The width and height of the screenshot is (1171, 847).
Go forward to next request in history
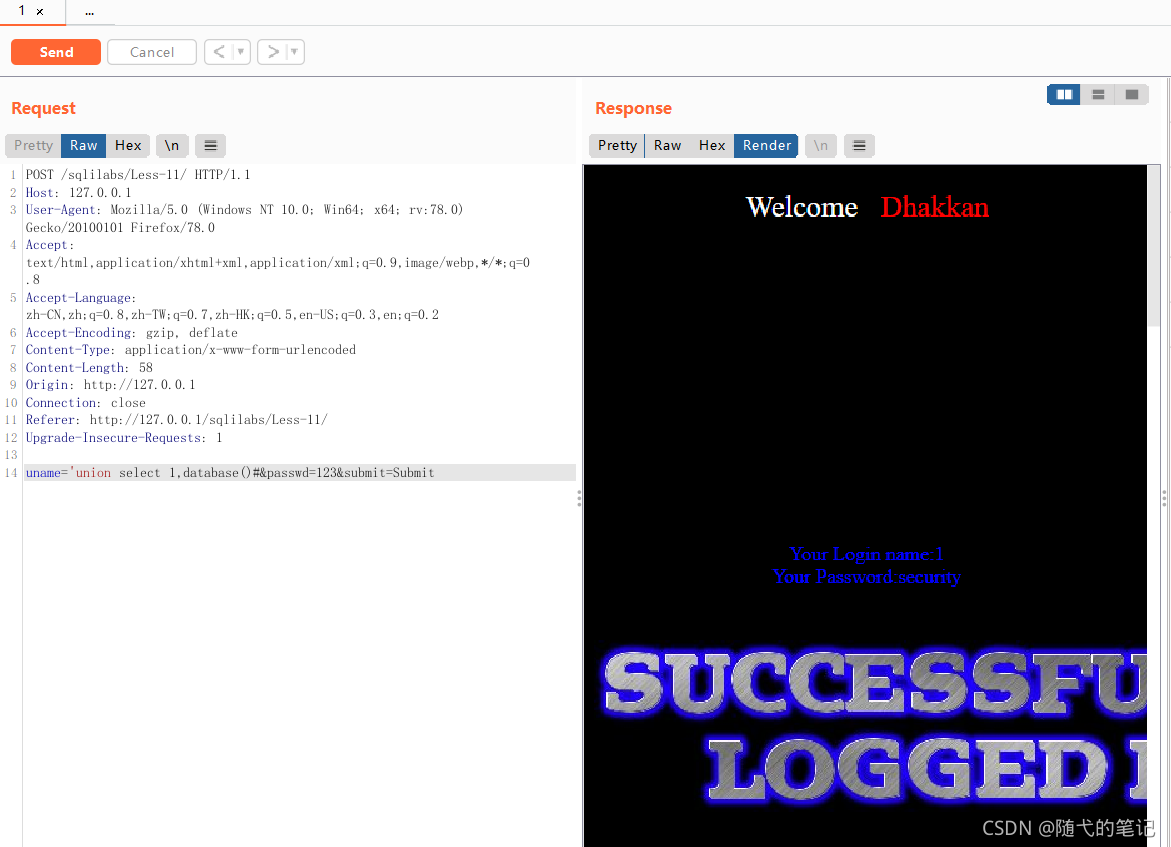click(273, 52)
